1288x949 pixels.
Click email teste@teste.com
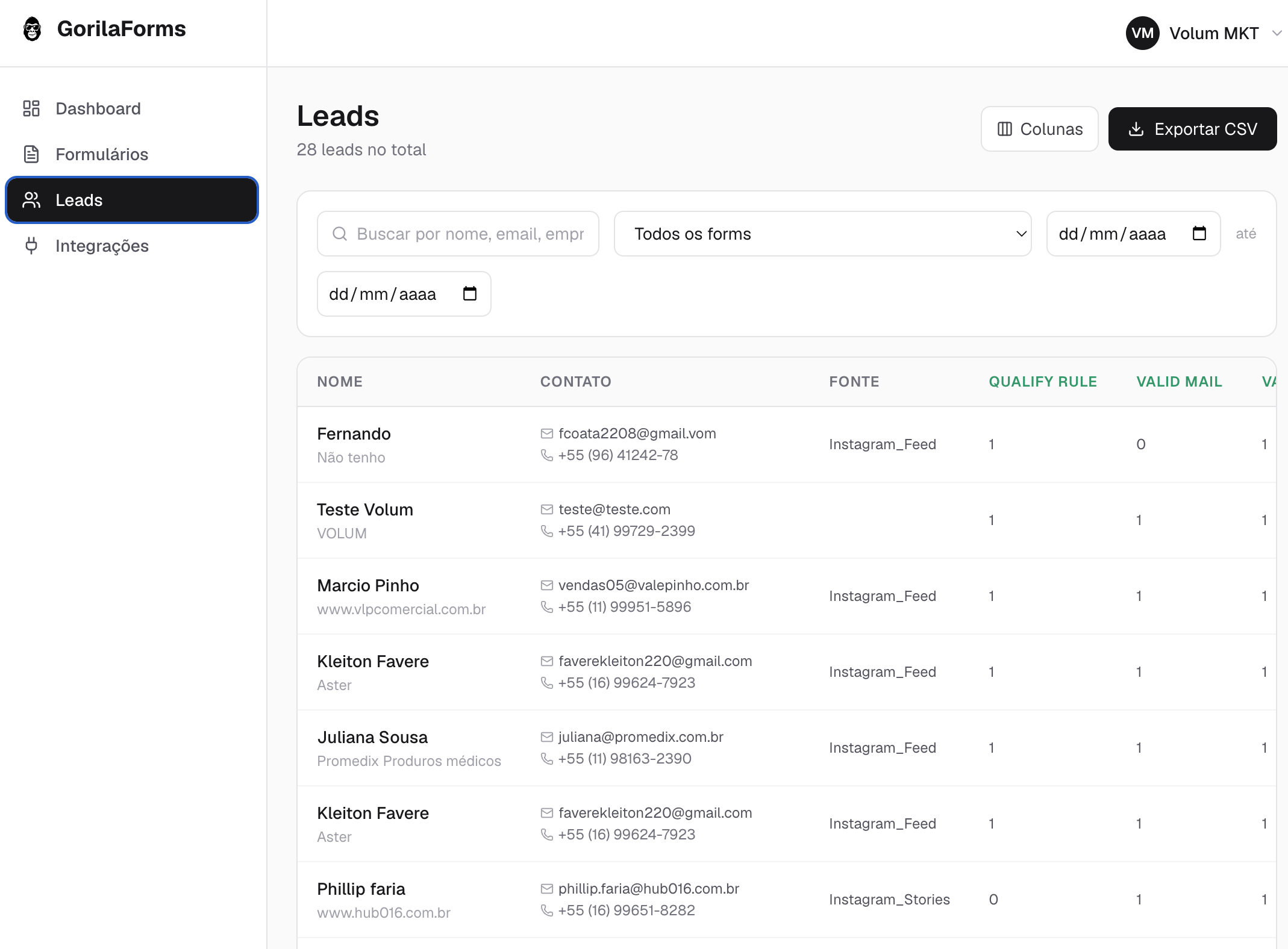[614, 509]
